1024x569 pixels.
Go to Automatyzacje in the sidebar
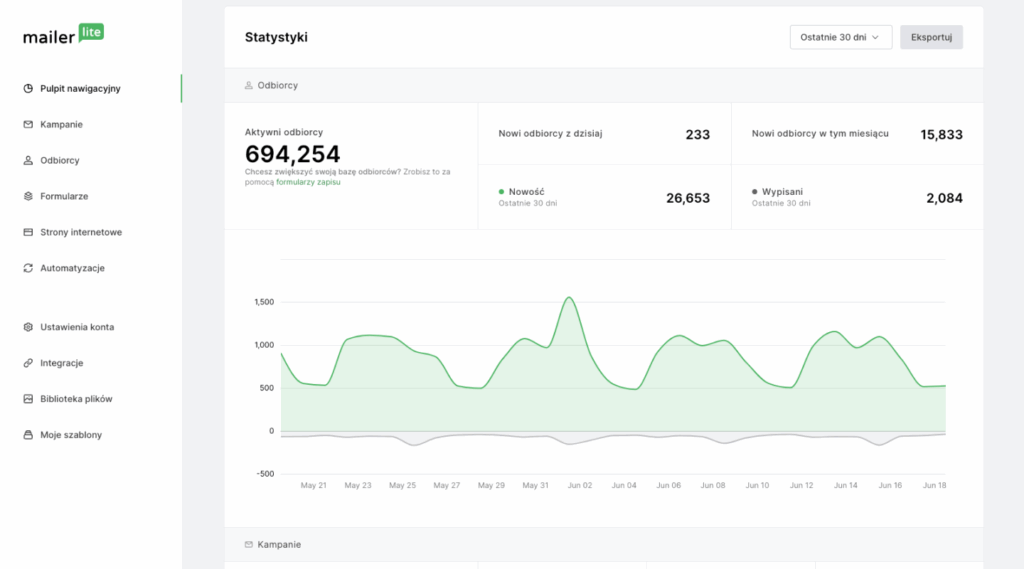click(72, 268)
